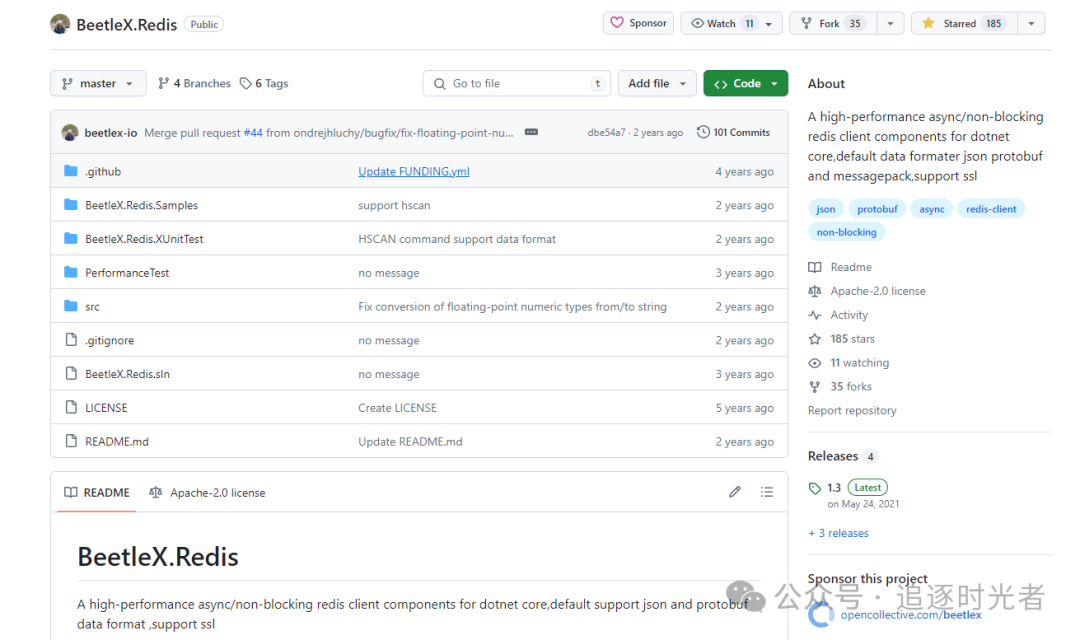Click the branch icon beside 4 Branches
This screenshot has height=640, width=1080.
pos(164,84)
